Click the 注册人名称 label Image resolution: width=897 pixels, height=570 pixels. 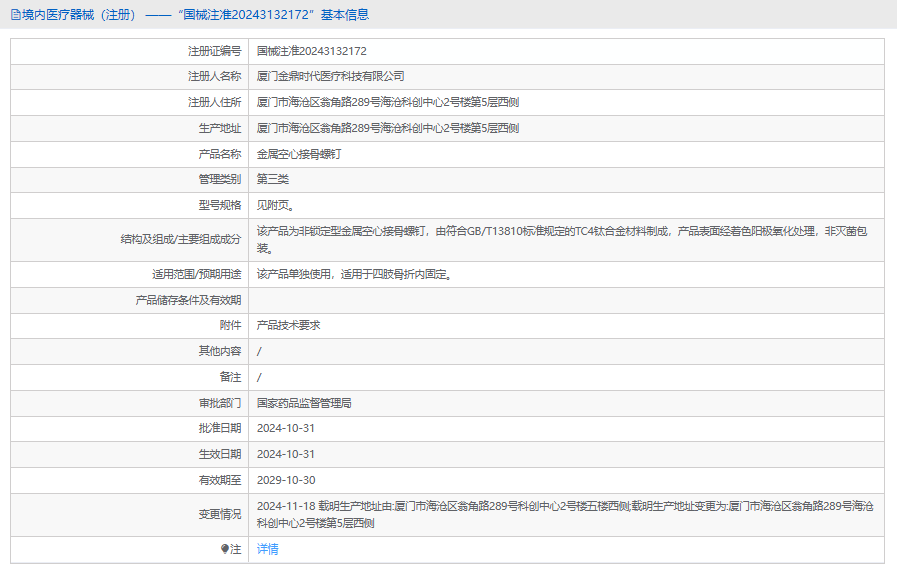tap(215, 77)
